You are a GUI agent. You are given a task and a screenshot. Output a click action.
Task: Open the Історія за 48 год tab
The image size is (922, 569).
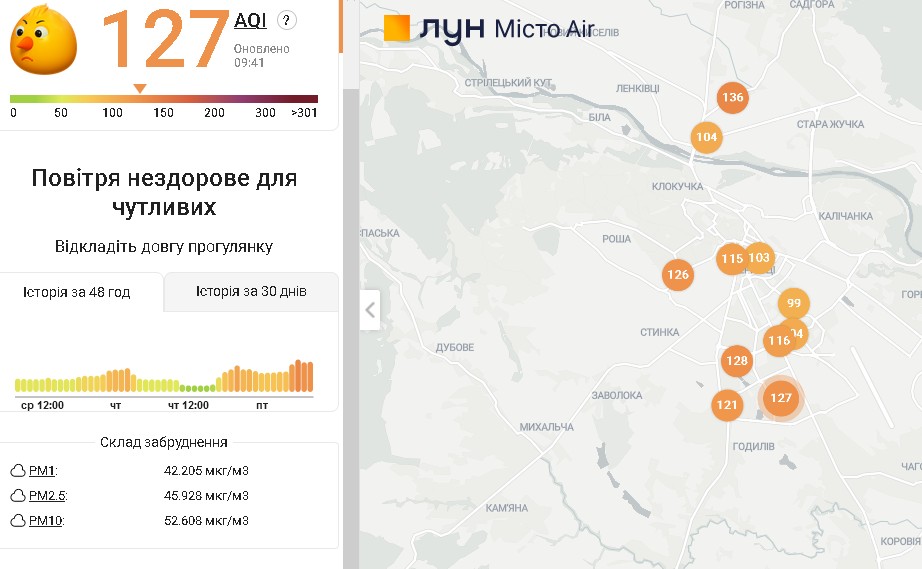point(77,292)
